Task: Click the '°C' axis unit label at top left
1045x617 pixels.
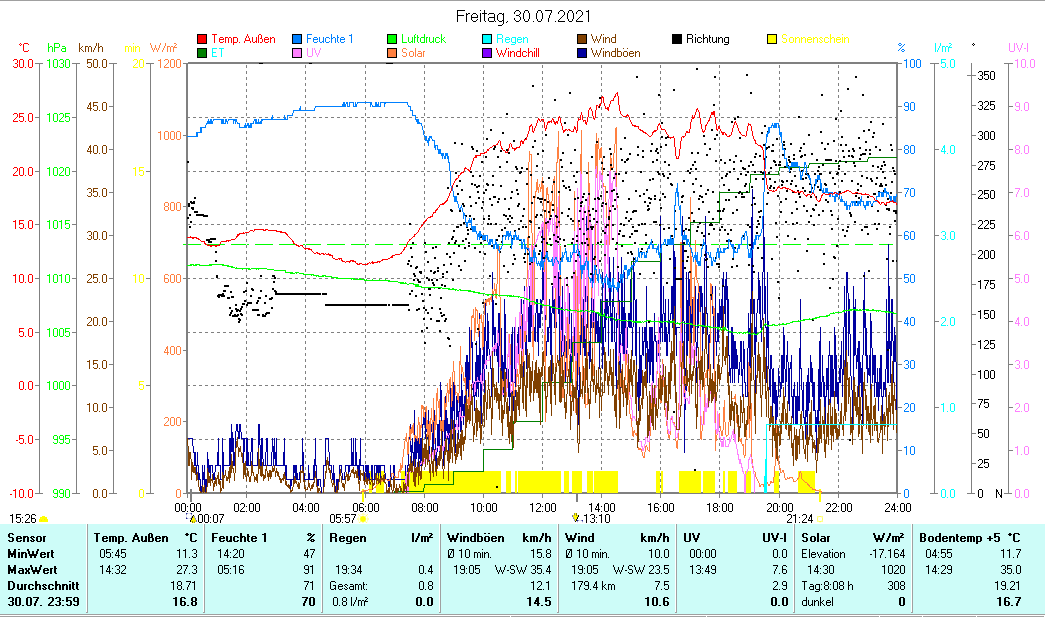Action: tap(24, 48)
